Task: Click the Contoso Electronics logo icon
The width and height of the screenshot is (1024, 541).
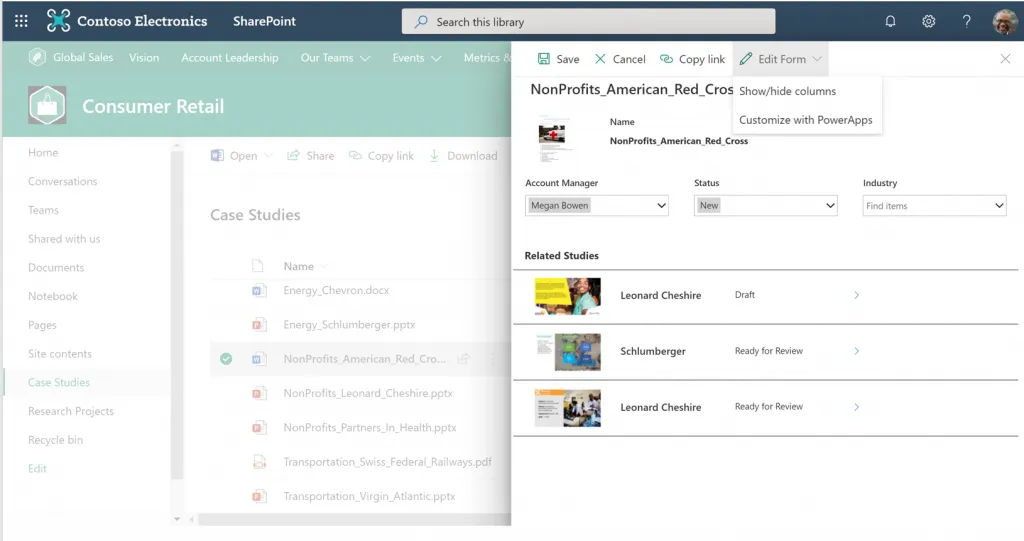Action: click(58, 21)
